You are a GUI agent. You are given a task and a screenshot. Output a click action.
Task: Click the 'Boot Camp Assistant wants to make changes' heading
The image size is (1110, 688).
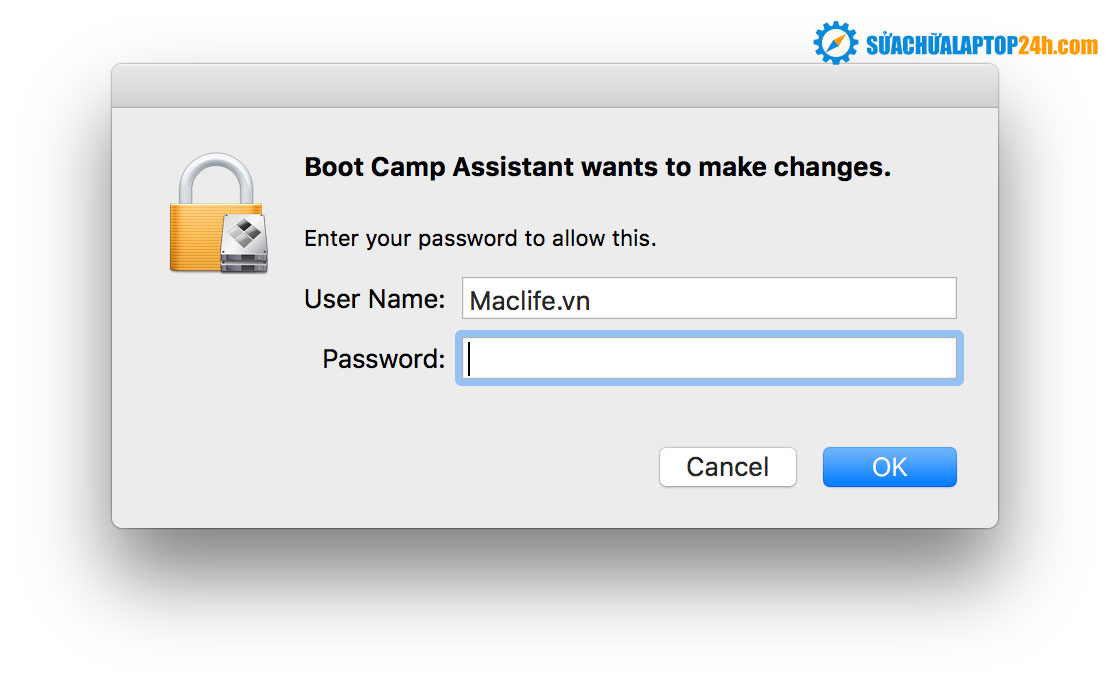coord(597,167)
